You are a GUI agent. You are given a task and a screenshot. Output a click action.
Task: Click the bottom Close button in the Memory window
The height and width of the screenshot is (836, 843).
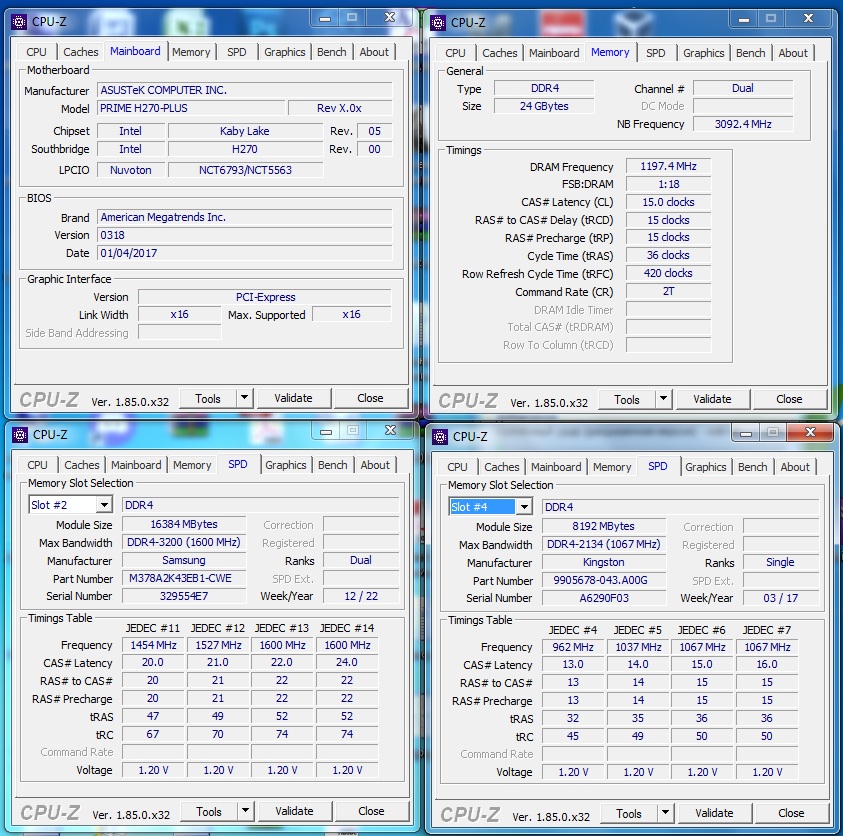789,399
